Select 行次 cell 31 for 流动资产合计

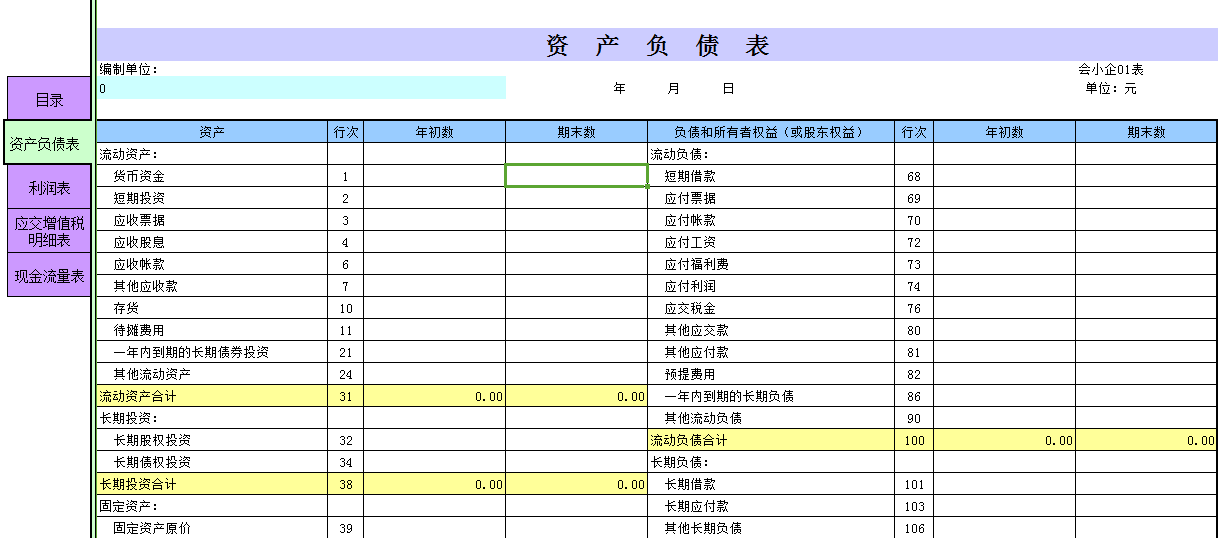tap(345, 396)
